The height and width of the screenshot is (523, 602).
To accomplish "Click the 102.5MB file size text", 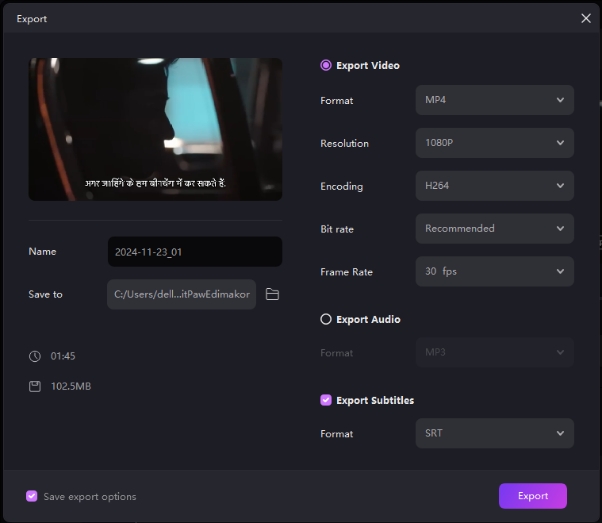I will [71, 386].
